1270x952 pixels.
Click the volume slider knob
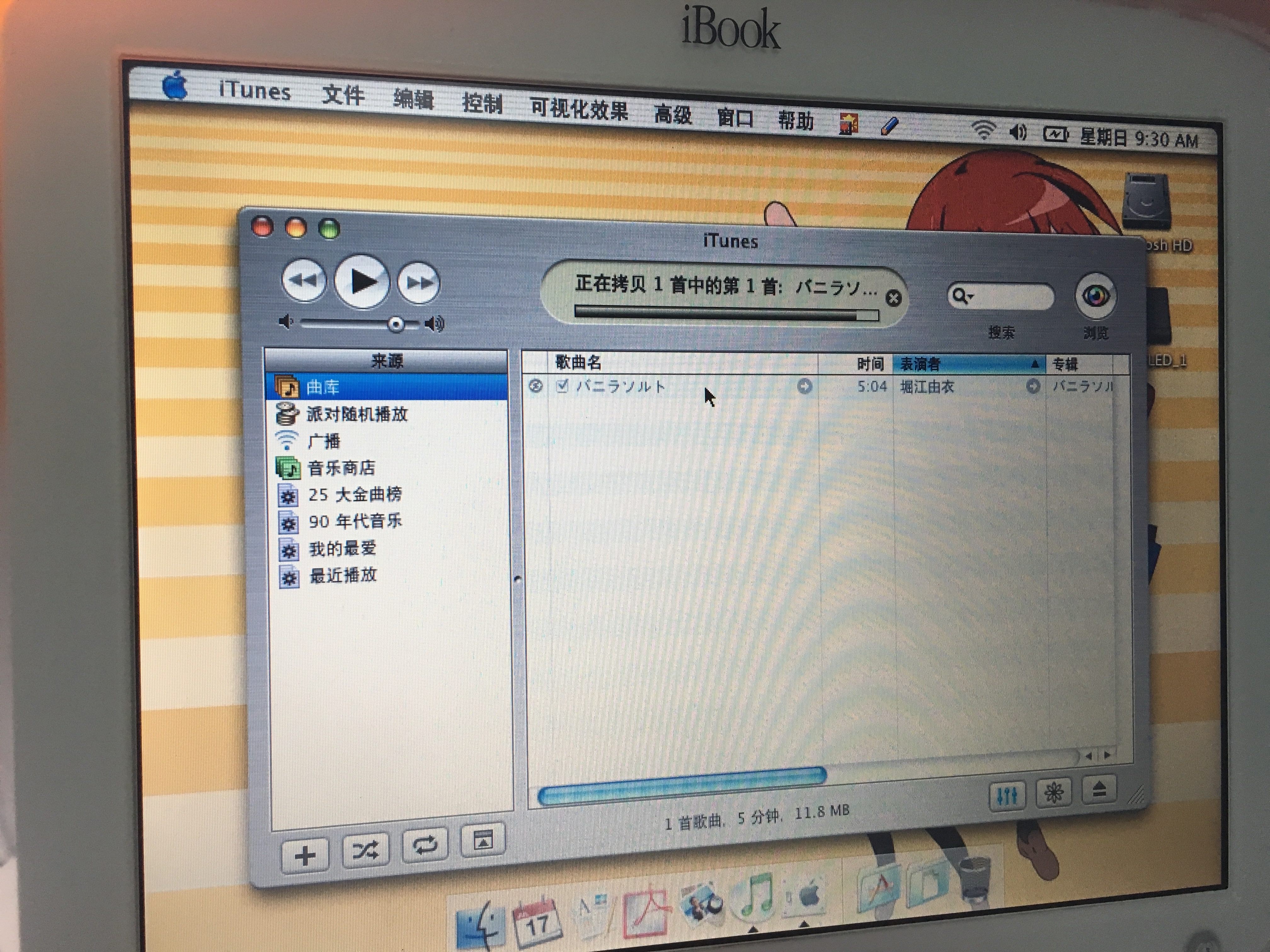tap(396, 325)
